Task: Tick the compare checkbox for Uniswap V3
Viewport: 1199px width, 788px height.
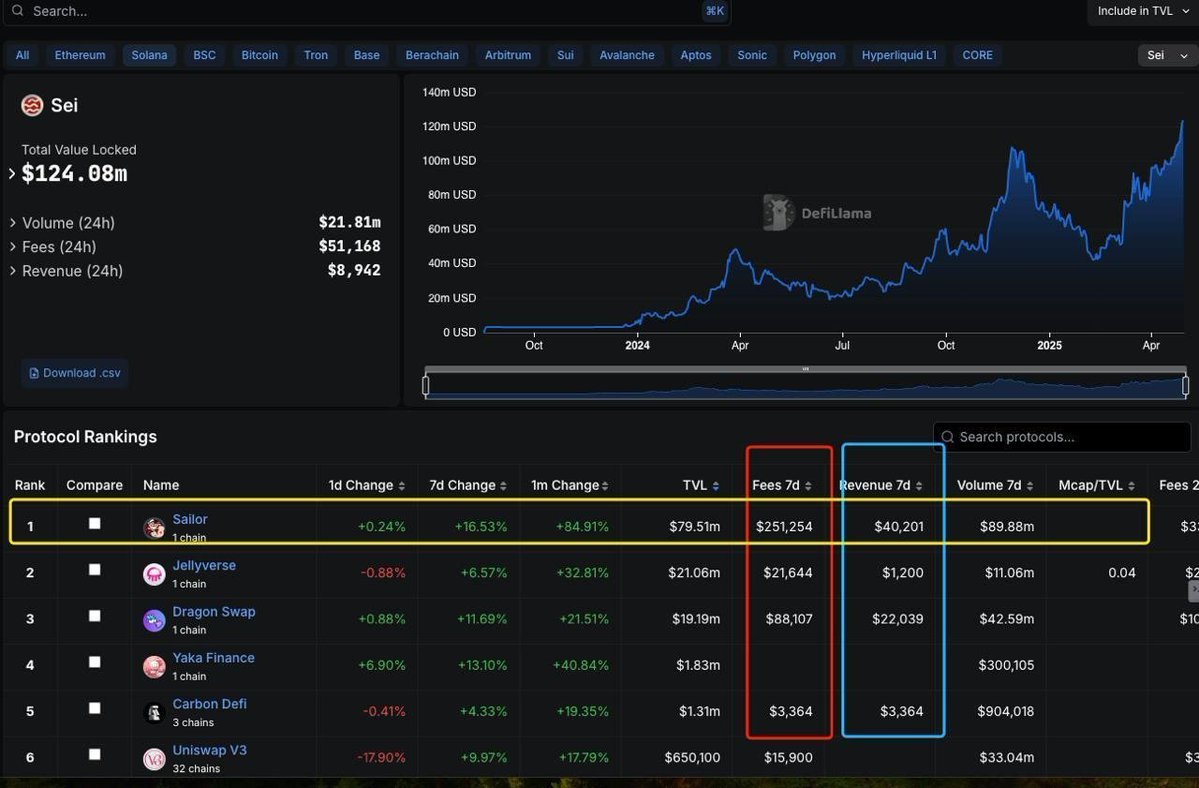Action: (94, 754)
